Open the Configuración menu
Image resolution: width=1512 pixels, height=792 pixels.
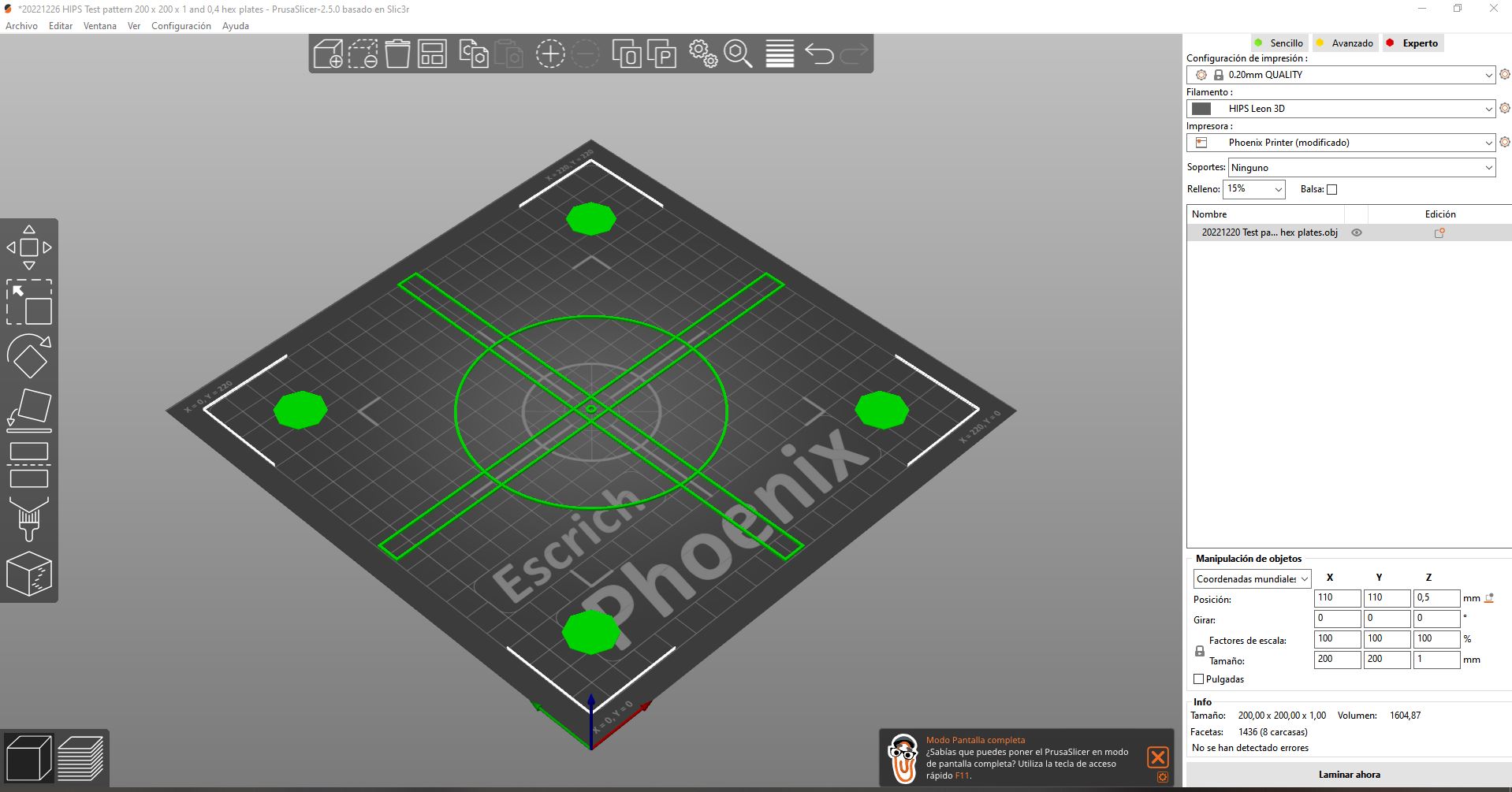coord(181,26)
